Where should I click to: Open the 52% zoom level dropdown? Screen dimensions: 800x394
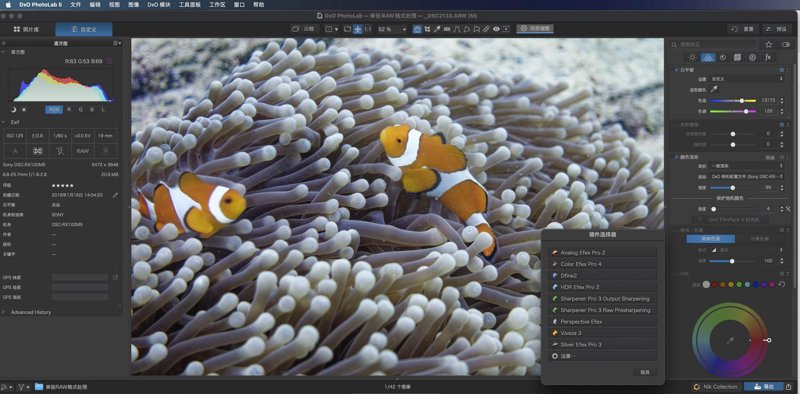click(392, 29)
